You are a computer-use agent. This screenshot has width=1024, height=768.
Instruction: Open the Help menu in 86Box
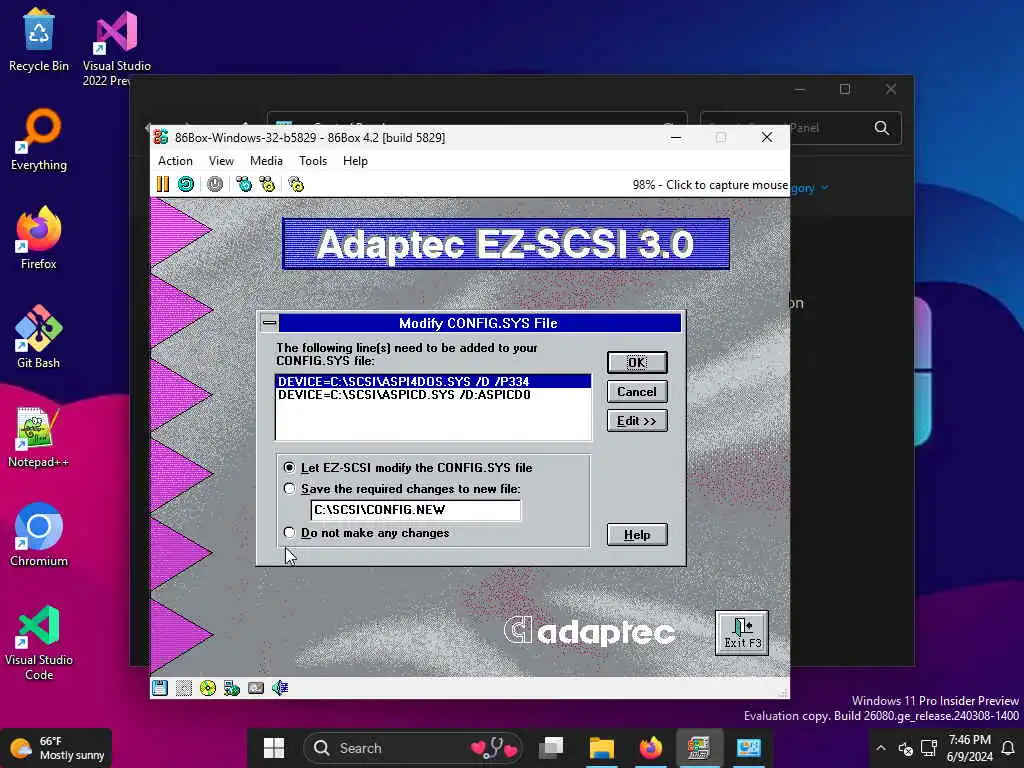[355, 161]
